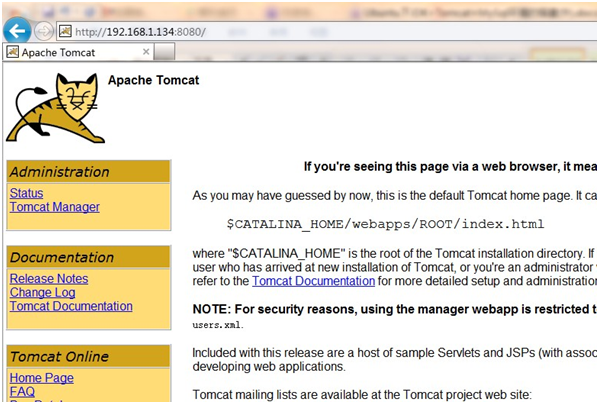Click the users.xml text

pyautogui.click(x=218, y=325)
